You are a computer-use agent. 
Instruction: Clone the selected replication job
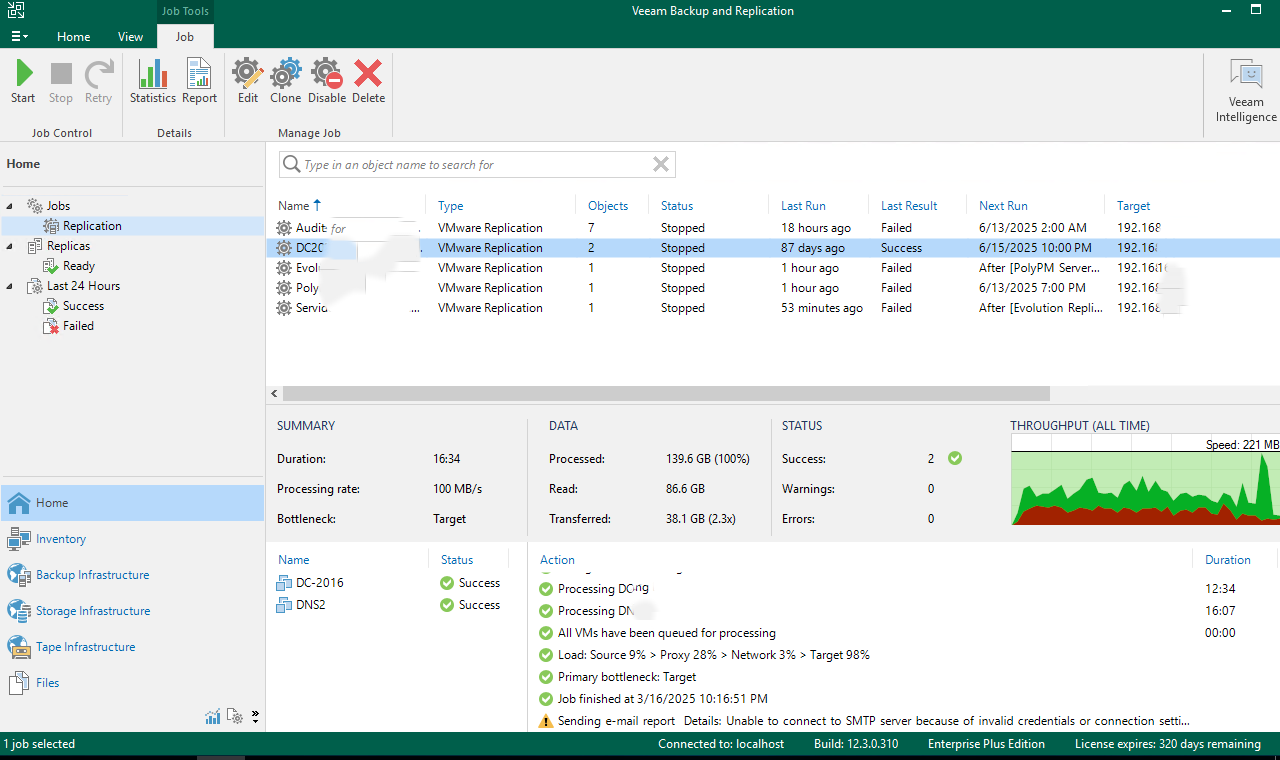point(285,81)
